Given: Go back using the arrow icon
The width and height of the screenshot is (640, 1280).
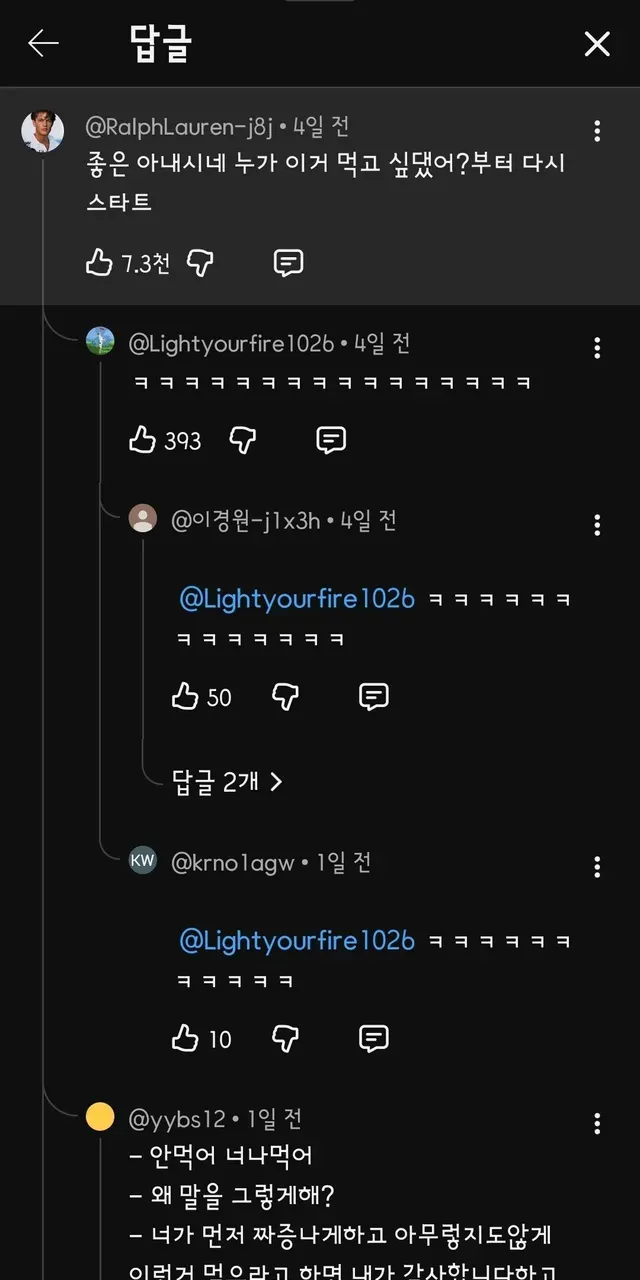Looking at the screenshot, I should [43, 43].
